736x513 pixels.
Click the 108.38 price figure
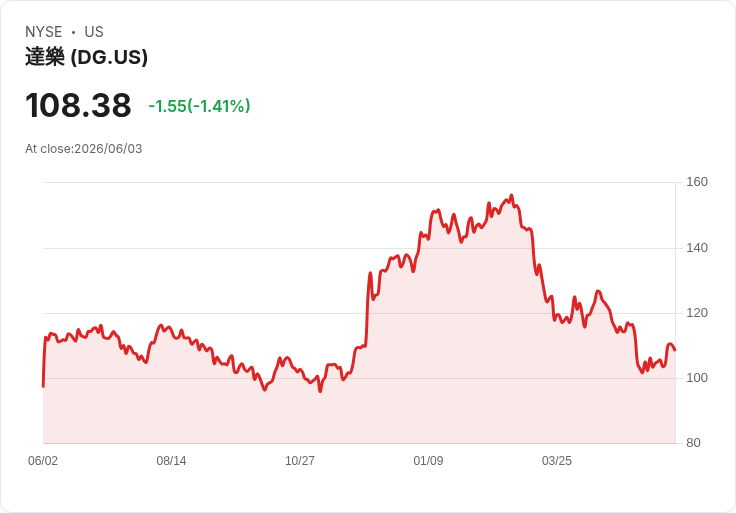click(78, 105)
